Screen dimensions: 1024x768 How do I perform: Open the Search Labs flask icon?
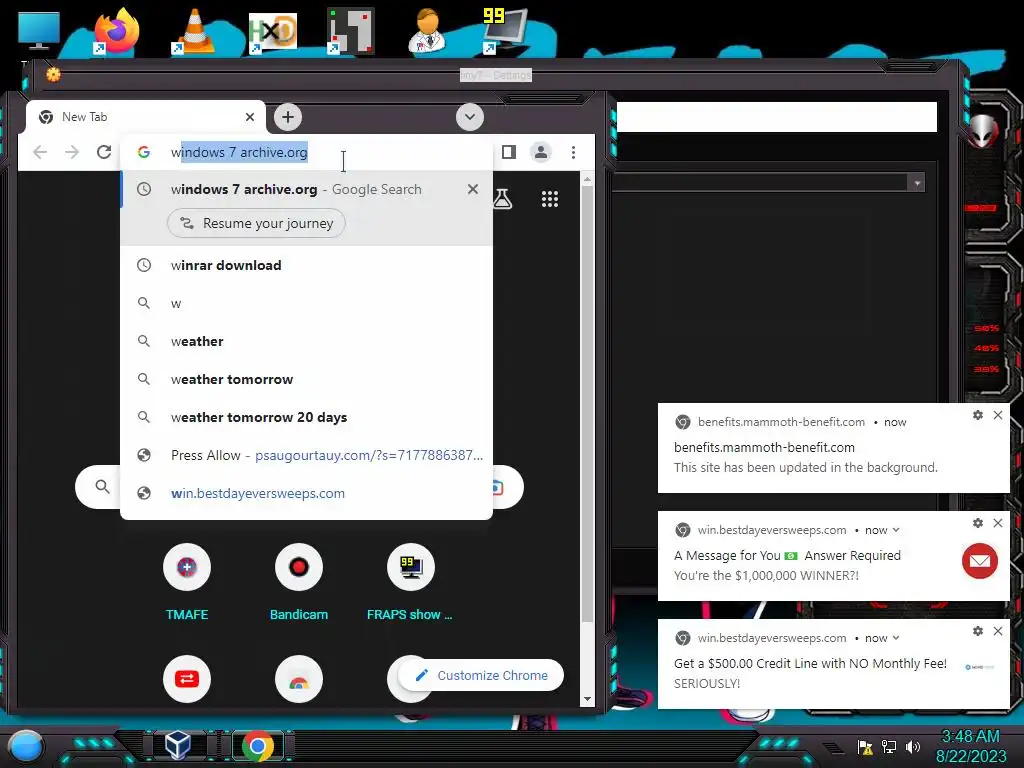(x=502, y=199)
